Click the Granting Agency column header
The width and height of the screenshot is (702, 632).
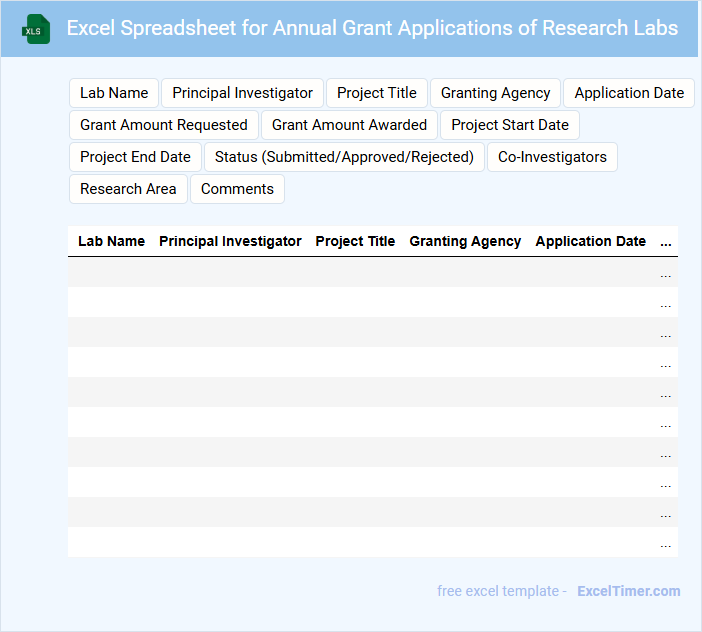tap(465, 241)
